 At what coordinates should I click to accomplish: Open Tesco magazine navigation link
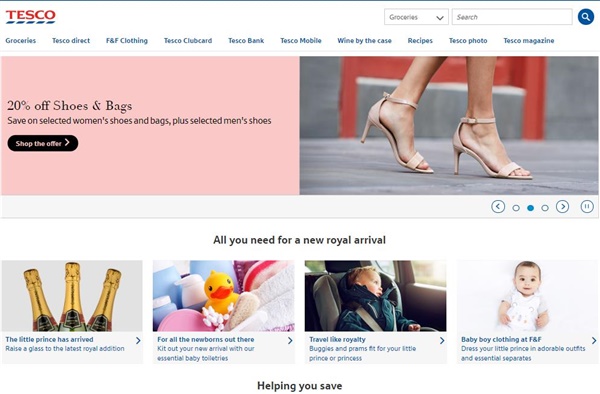coord(529,41)
